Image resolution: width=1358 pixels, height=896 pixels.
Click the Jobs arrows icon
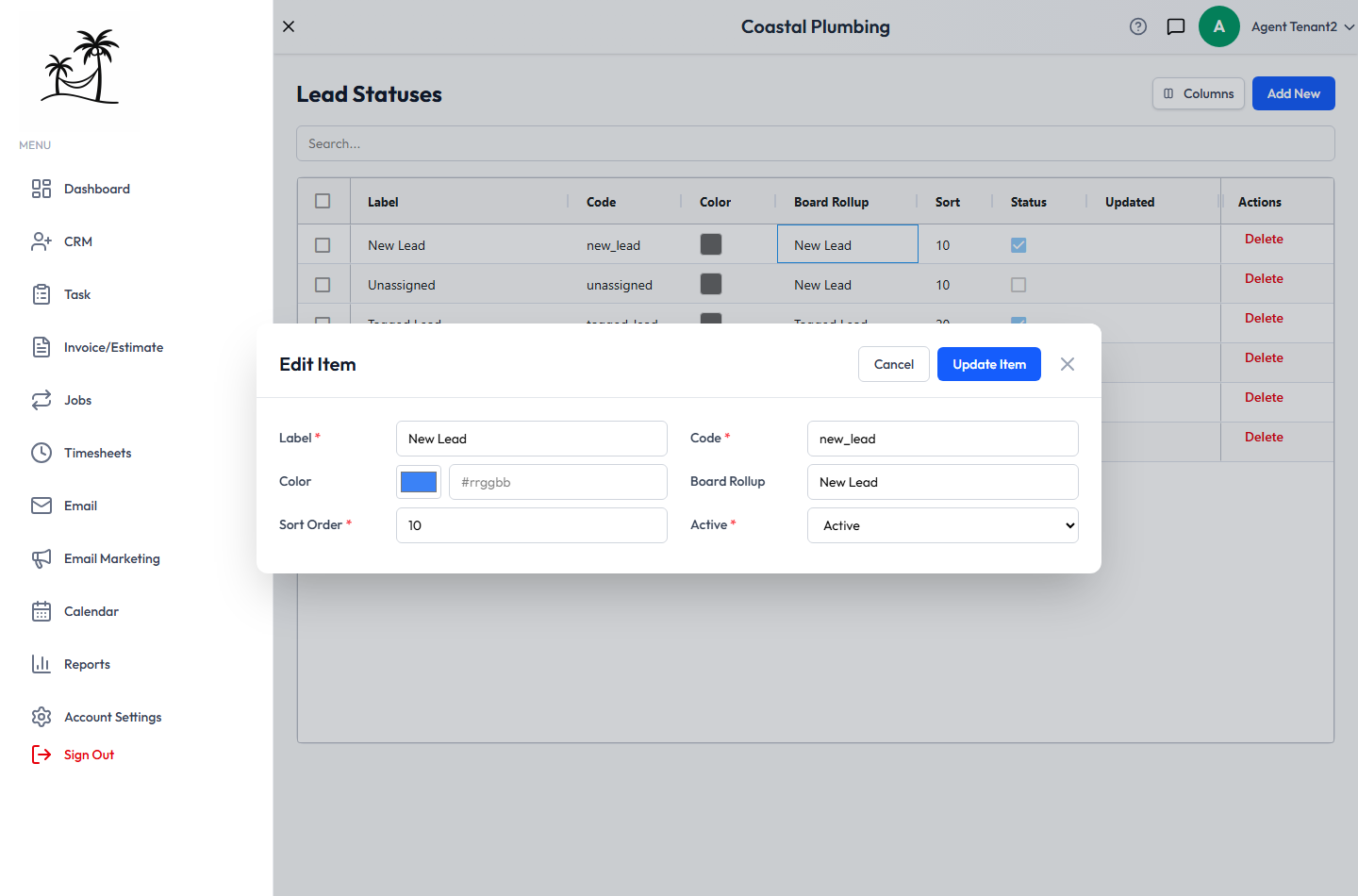click(41, 400)
